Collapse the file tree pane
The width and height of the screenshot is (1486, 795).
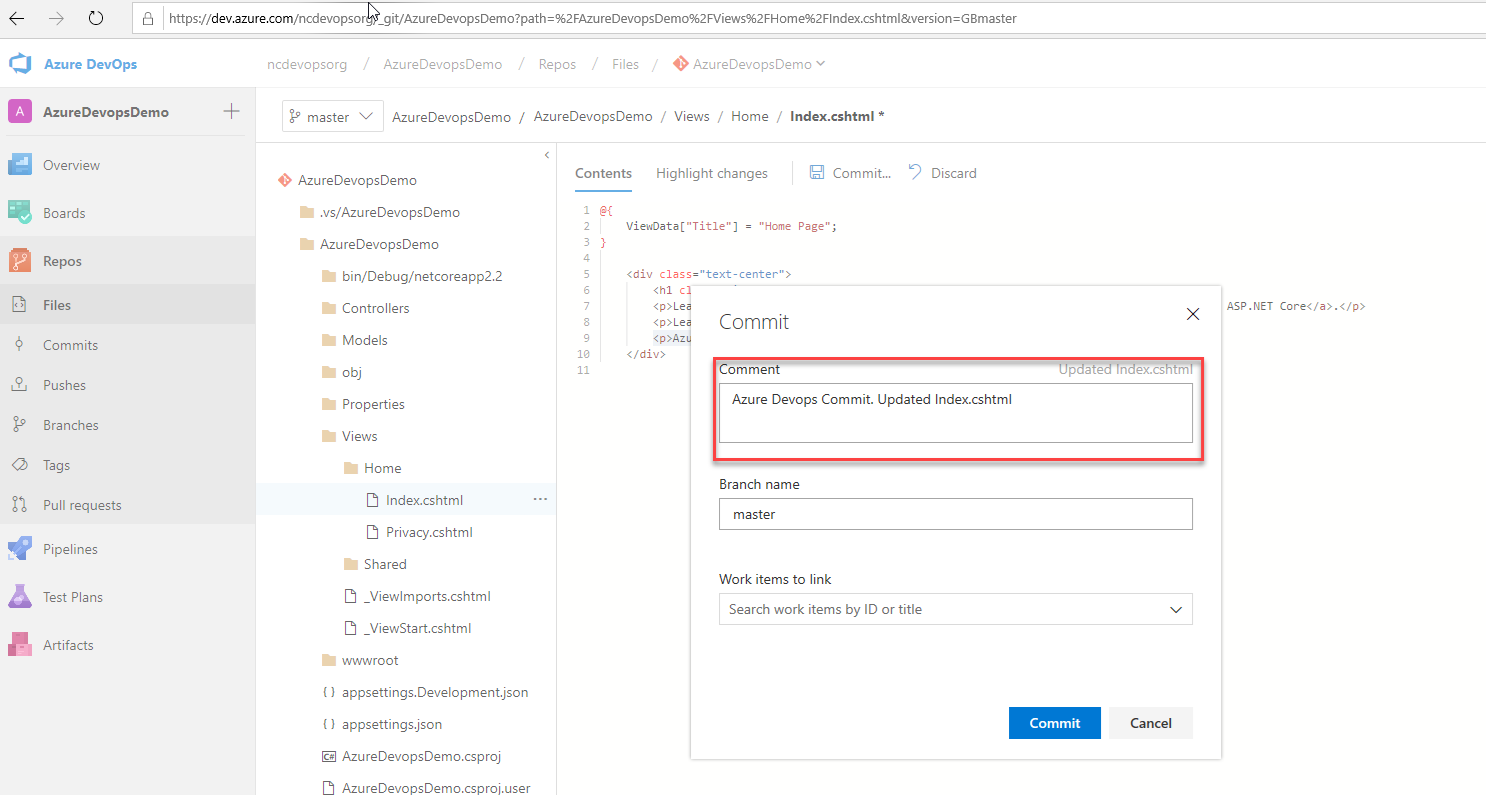[x=546, y=155]
